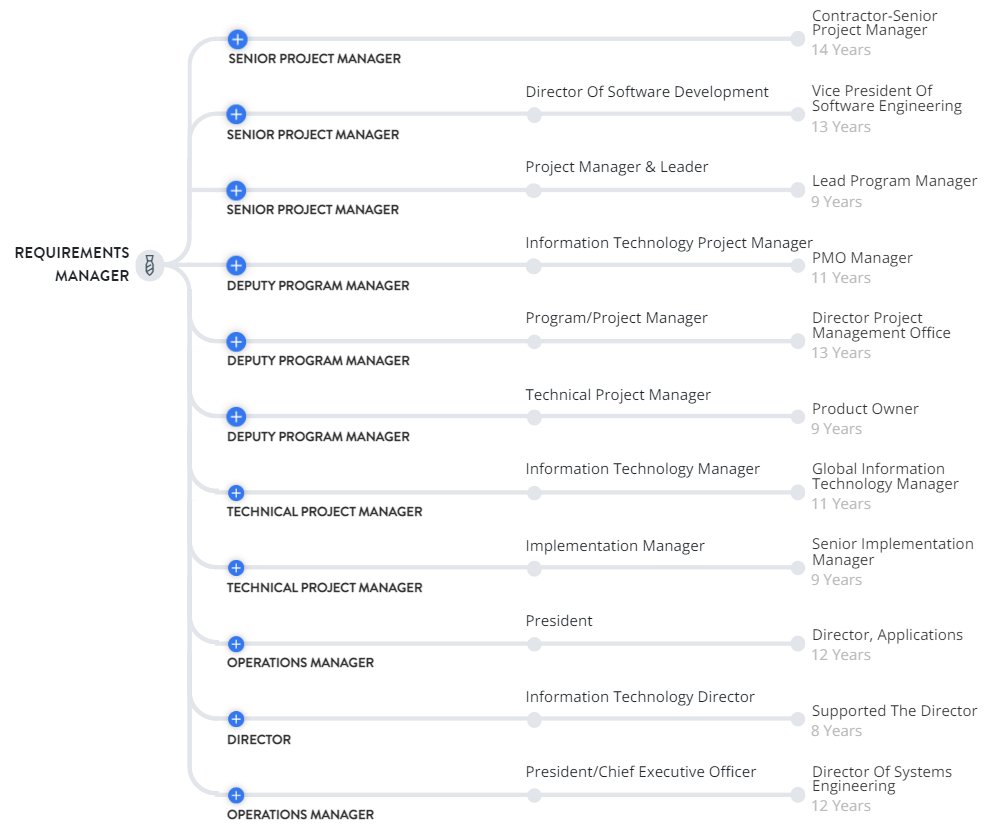1005x832 pixels.
Task: Click plus icon for Deputy Program Manager to PMO Manager
Action: (236, 265)
